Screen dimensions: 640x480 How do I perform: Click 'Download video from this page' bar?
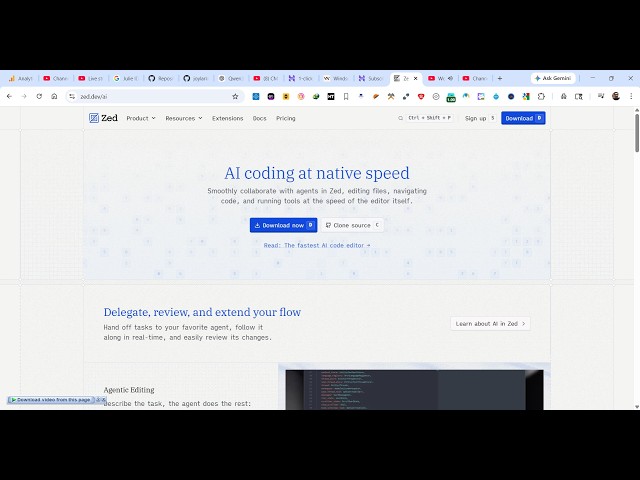click(51, 400)
